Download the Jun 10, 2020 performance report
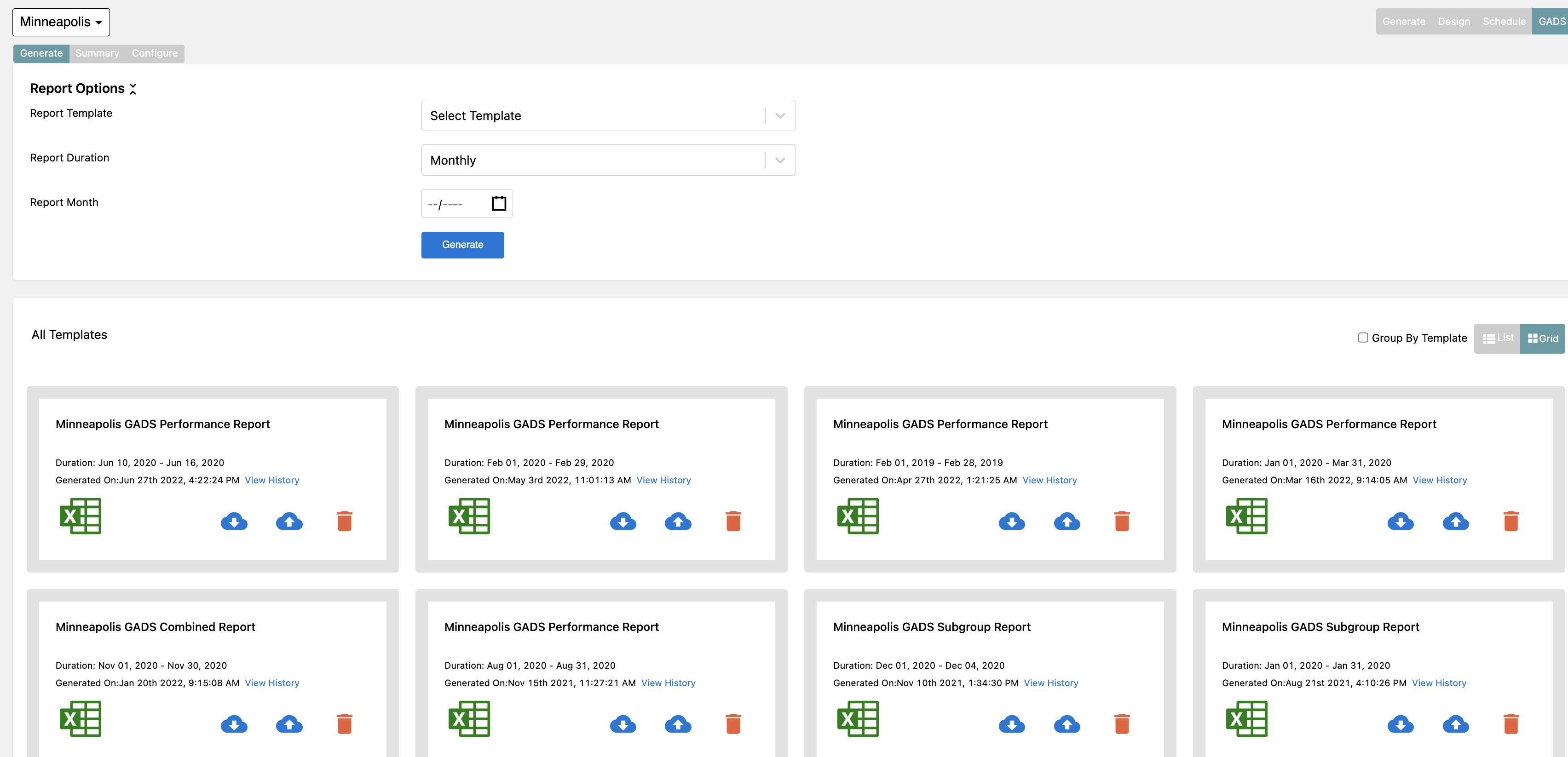The width and height of the screenshot is (1568, 757). coord(234,521)
